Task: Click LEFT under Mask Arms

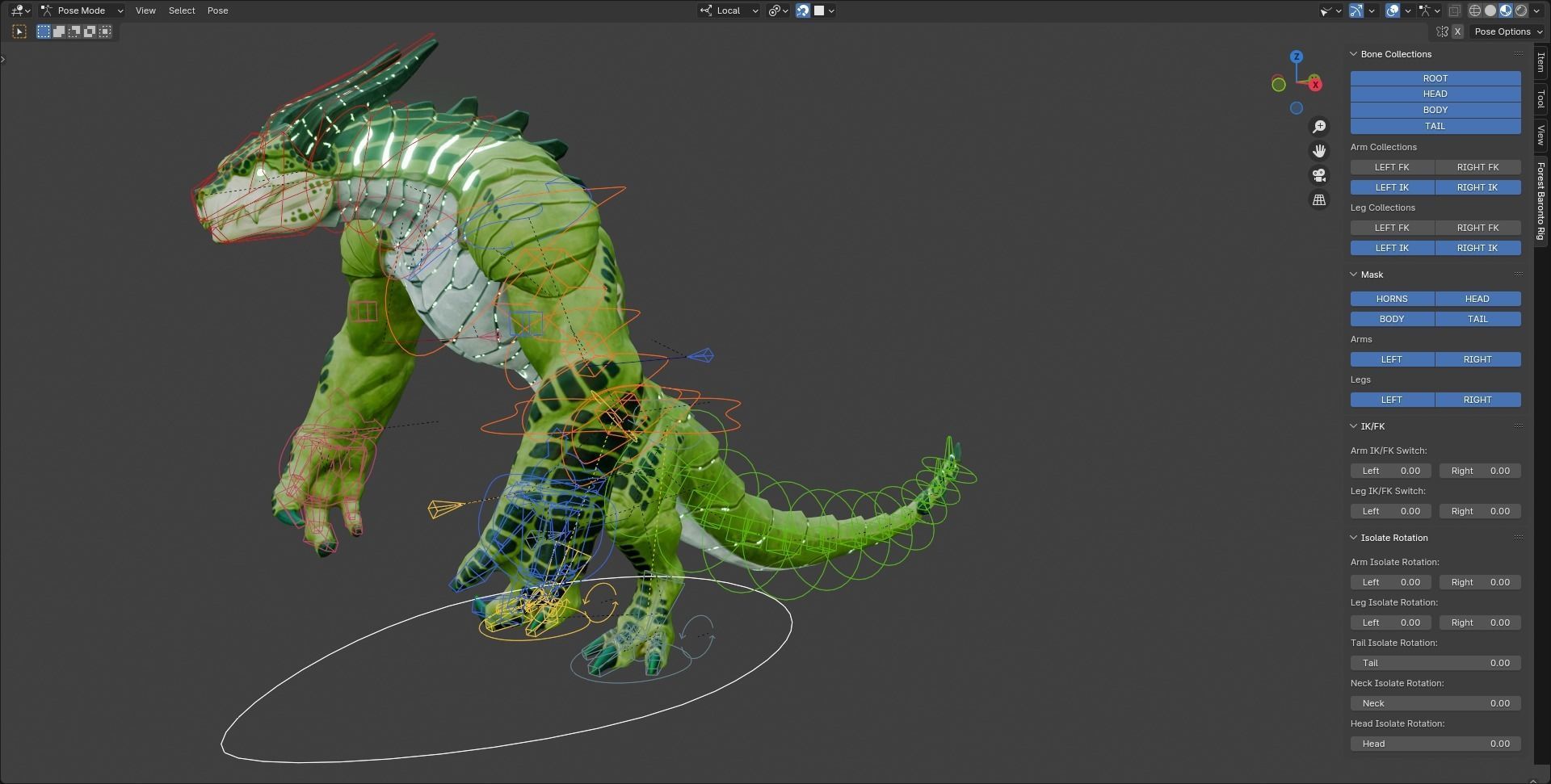Action: point(1392,359)
